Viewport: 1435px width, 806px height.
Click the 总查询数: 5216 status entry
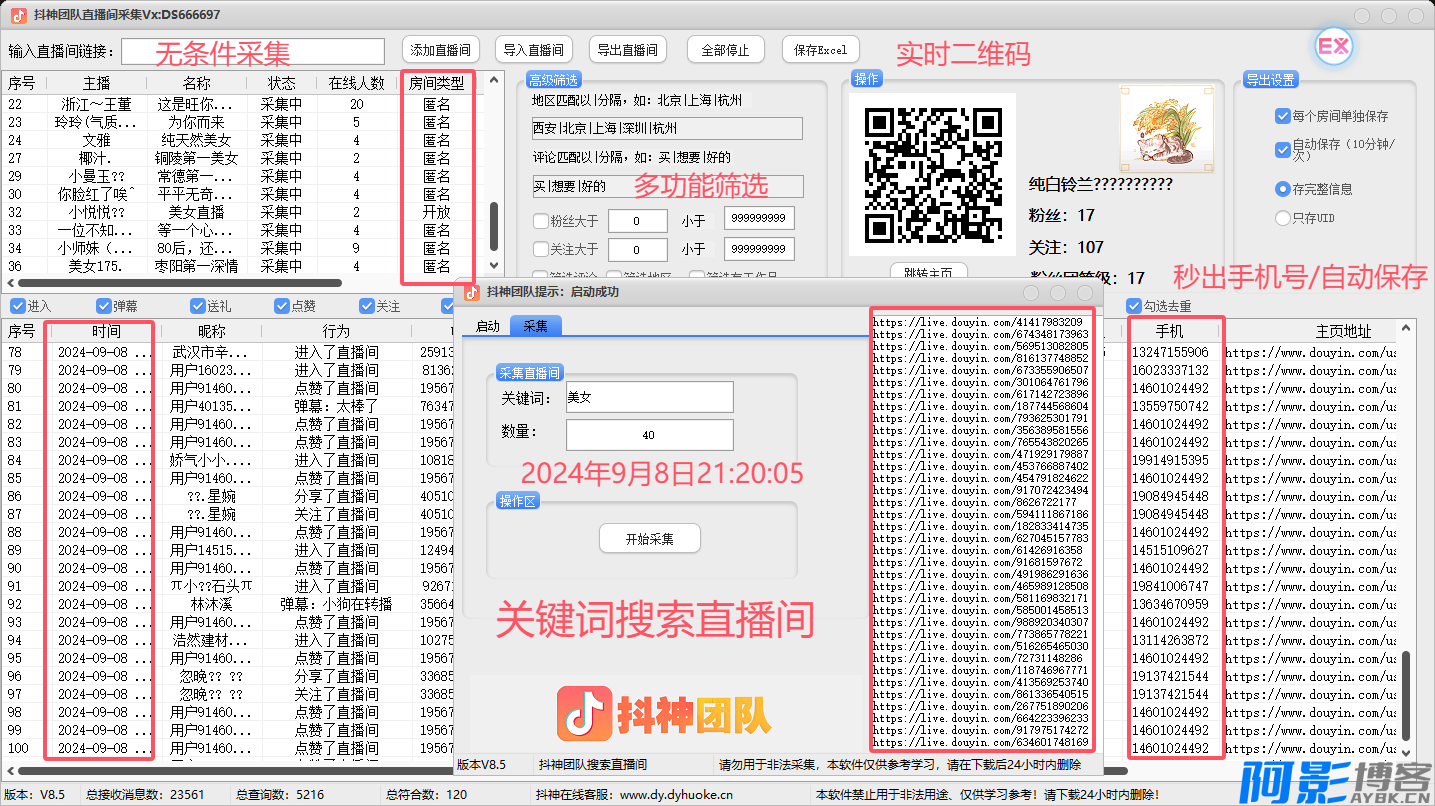click(x=280, y=795)
